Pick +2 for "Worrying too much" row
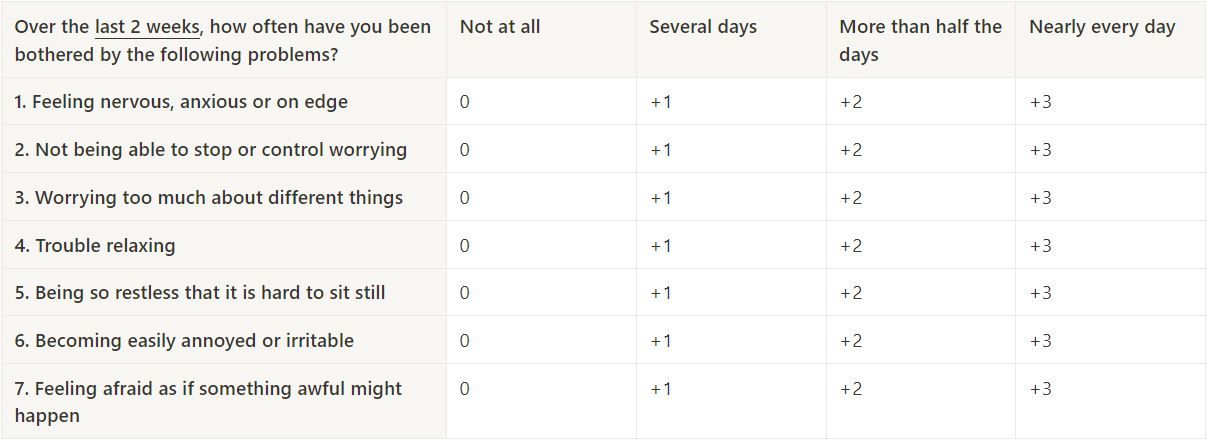This screenshot has height=440, width=1208. [850, 198]
